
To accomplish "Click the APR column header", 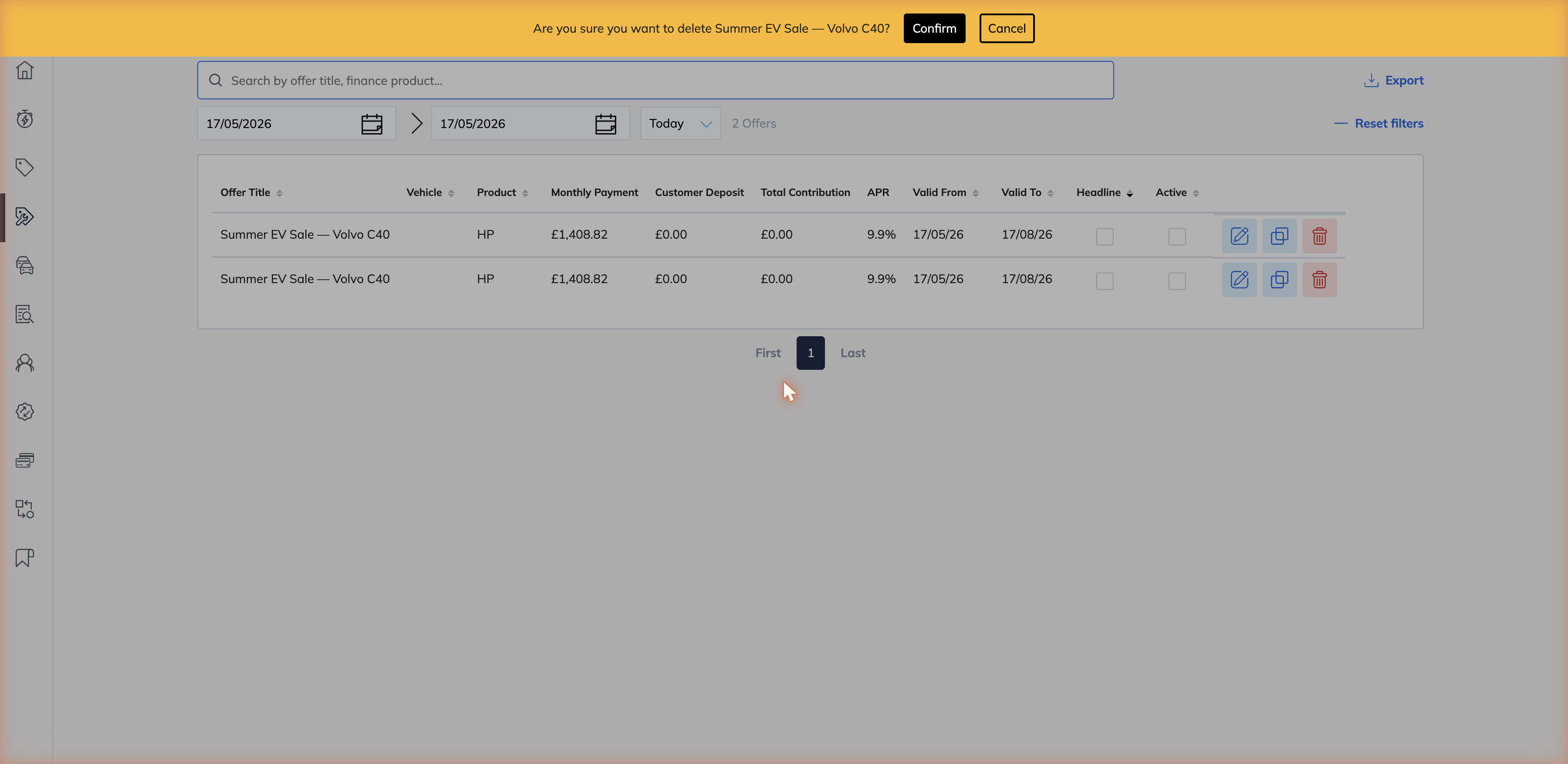I will 879,193.
